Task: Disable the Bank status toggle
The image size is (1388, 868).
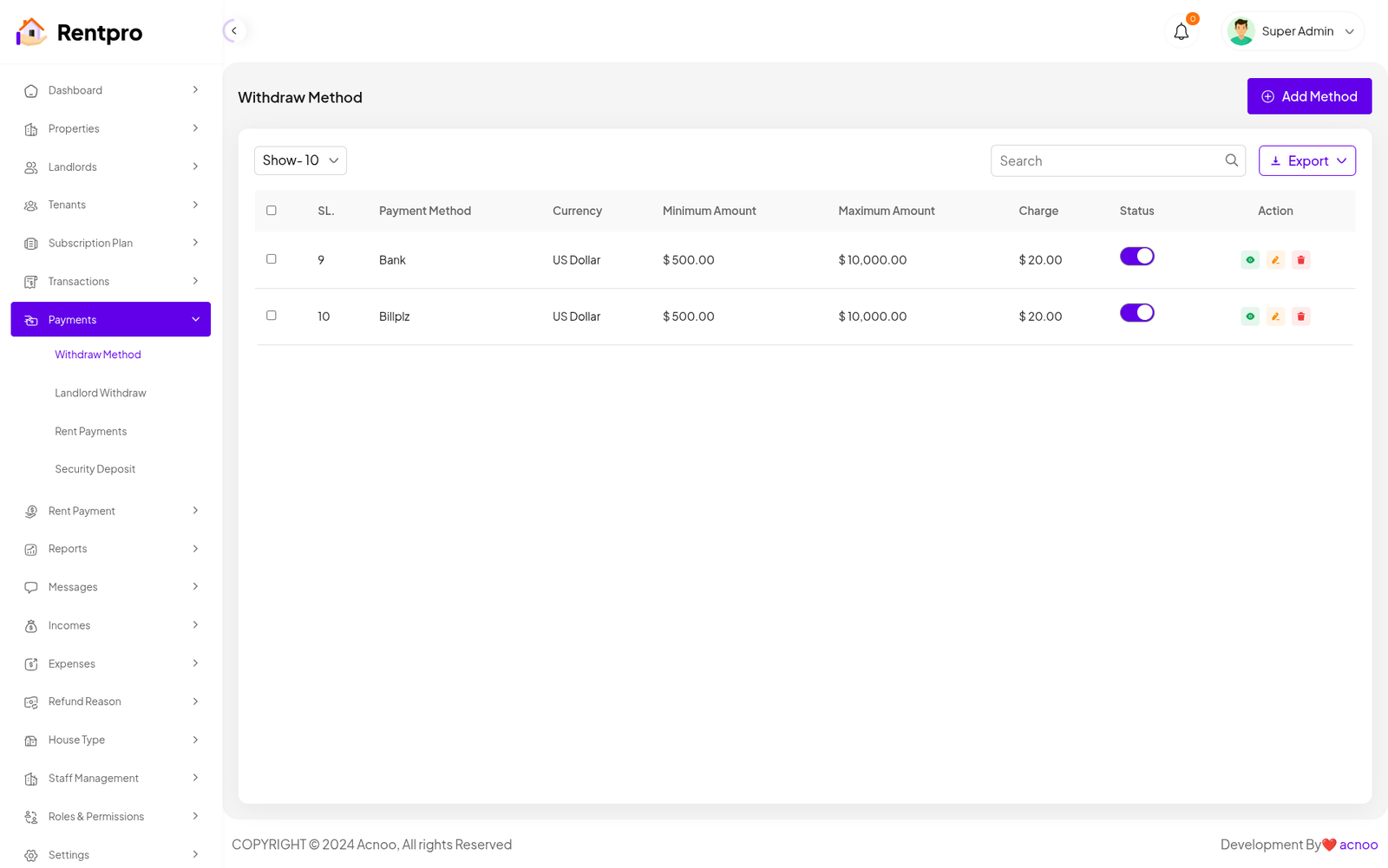Action: pyautogui.click(x=1136, y=257)
